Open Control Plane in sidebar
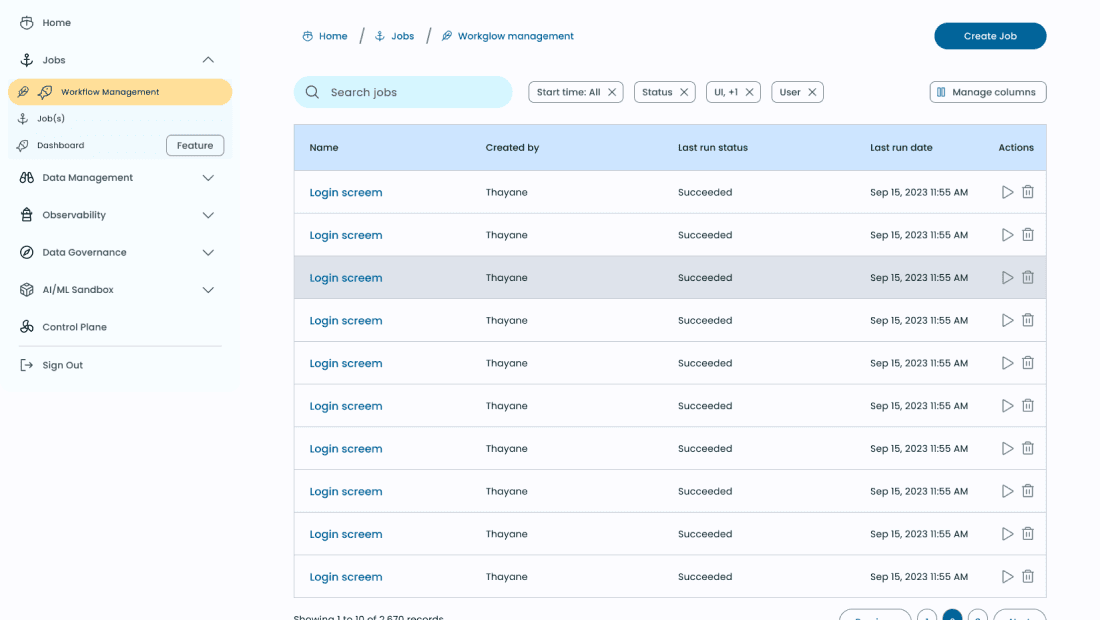Image resolution: width=1100 pixels, height=620 pixels. coord(74,327)
